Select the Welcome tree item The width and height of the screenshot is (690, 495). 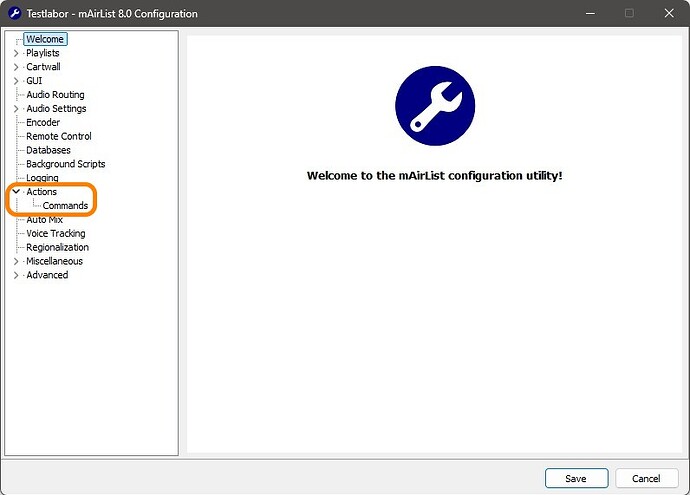[x=45, y=39]
